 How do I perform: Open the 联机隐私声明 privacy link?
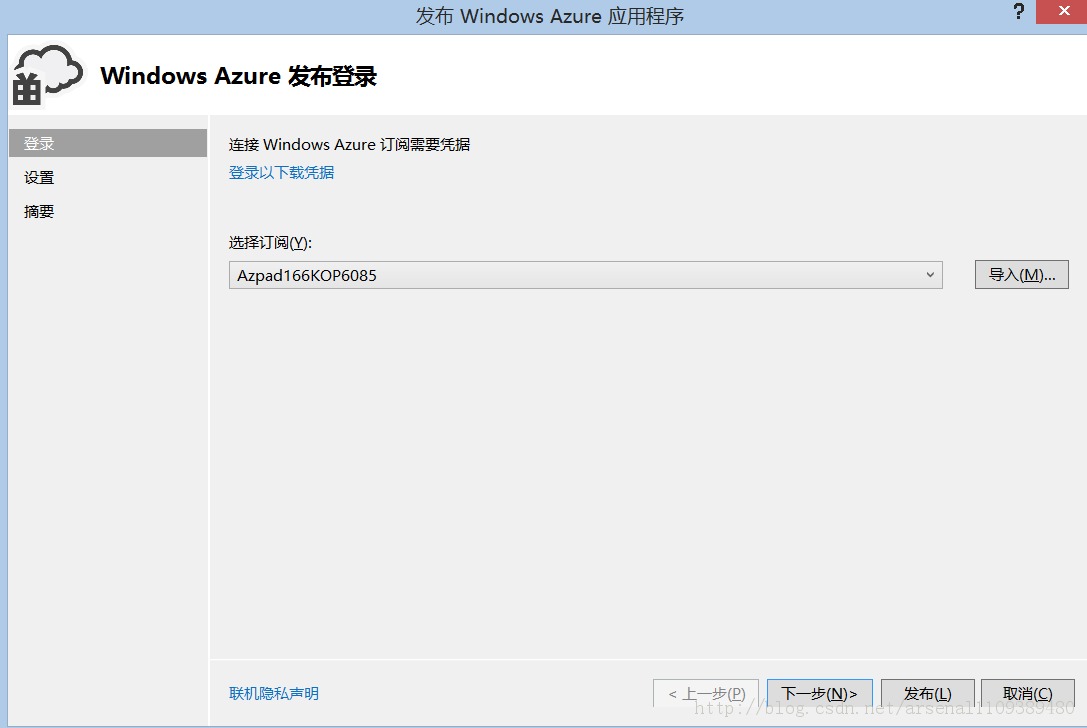(274, 693)
